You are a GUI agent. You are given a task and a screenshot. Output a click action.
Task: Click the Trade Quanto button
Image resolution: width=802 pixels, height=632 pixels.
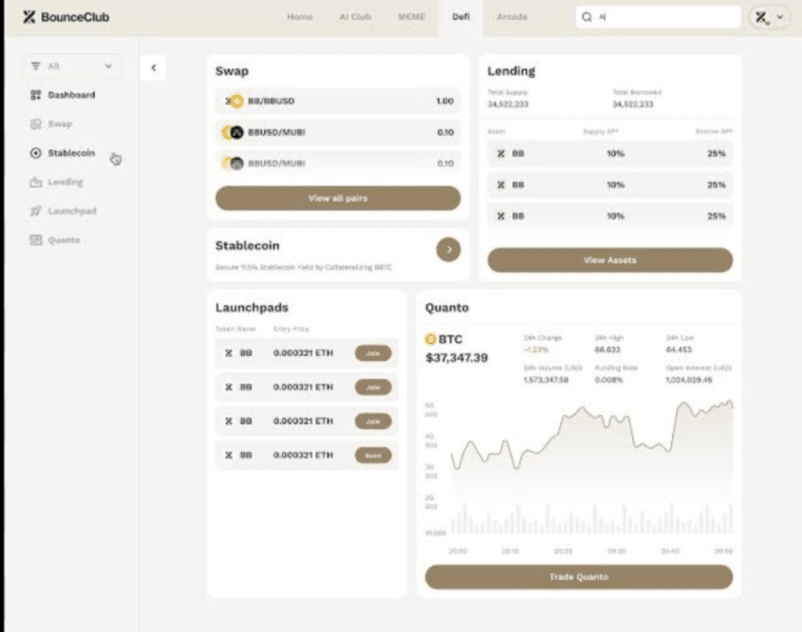[578, 577]
